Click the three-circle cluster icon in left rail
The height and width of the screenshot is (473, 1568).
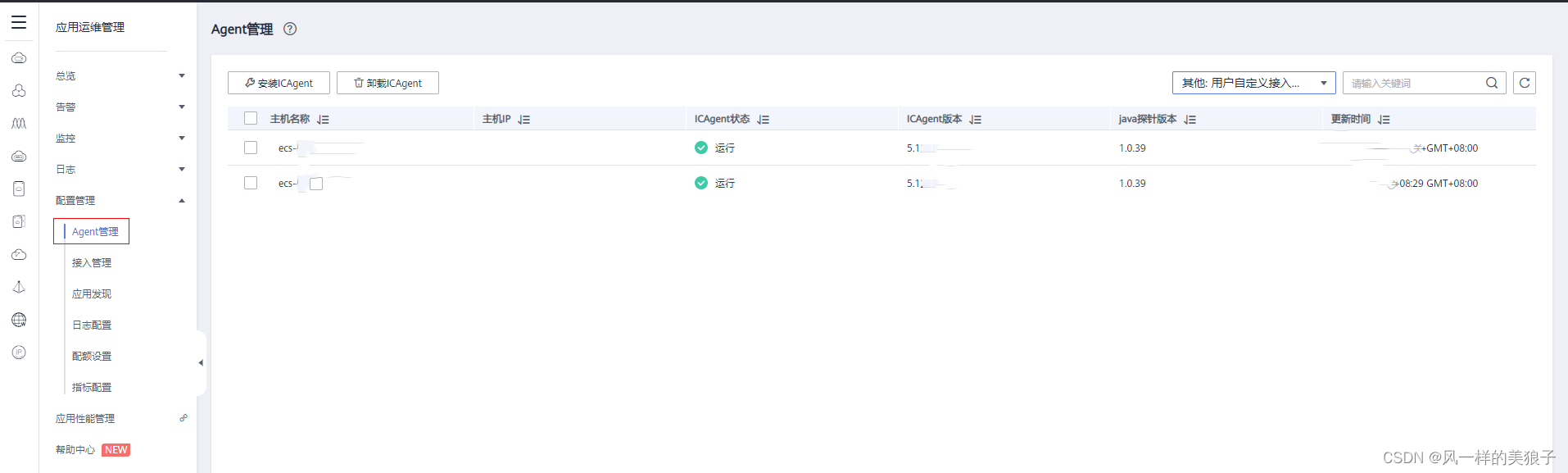pyautogui.click(x=19, y=90)
